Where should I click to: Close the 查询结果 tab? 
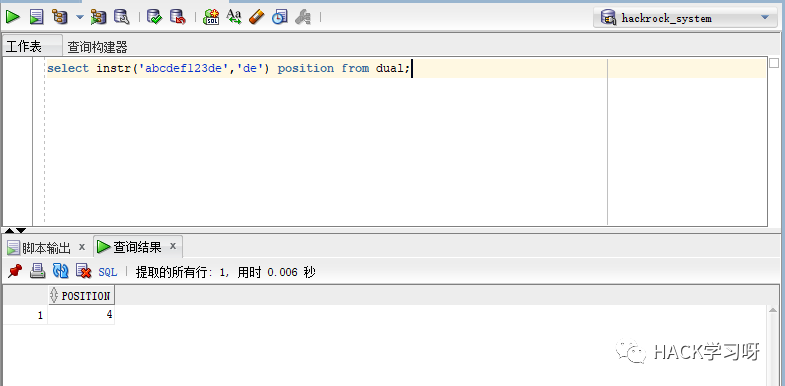[x=173, y=246]
